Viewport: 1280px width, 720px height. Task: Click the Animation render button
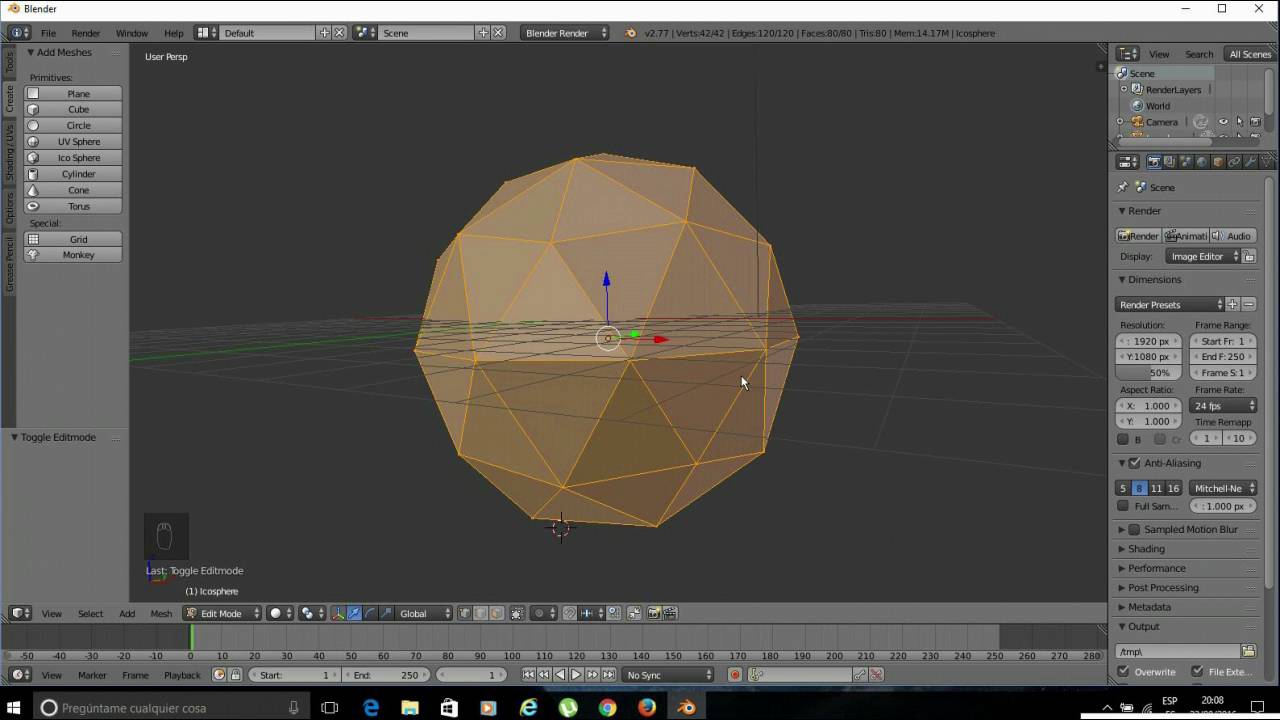pyautogui.click(x=1185, y=236)
